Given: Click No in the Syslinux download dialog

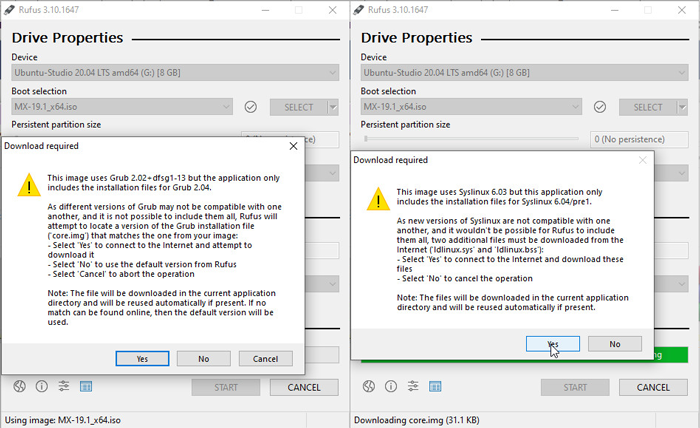Looking at the screenshot, I should [614, 343].
